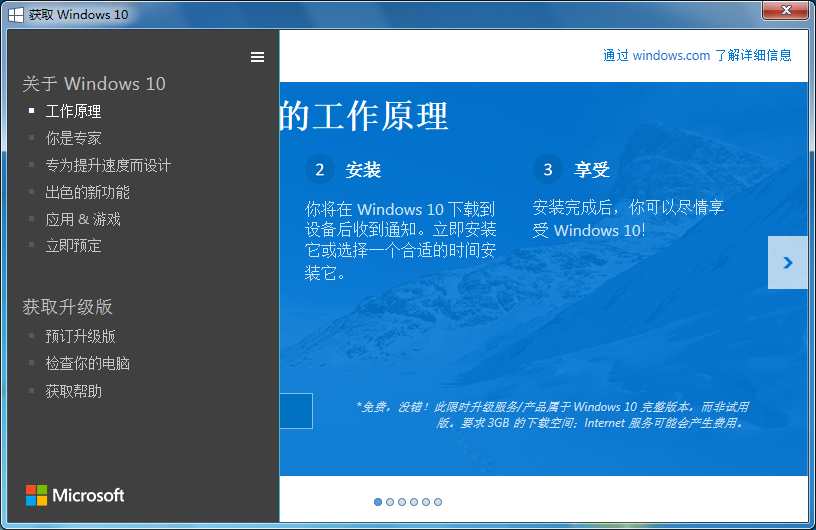Screen dimensions: 816x530
Task: Jump to the fourth page dot
Action: (414, 502)
